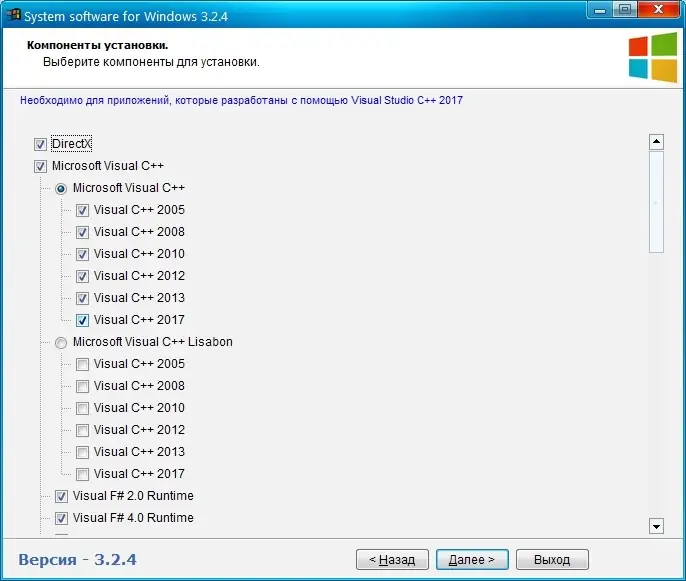686x581 pixels.
Task: Click the Выход exit button
Action: point(552,560)
